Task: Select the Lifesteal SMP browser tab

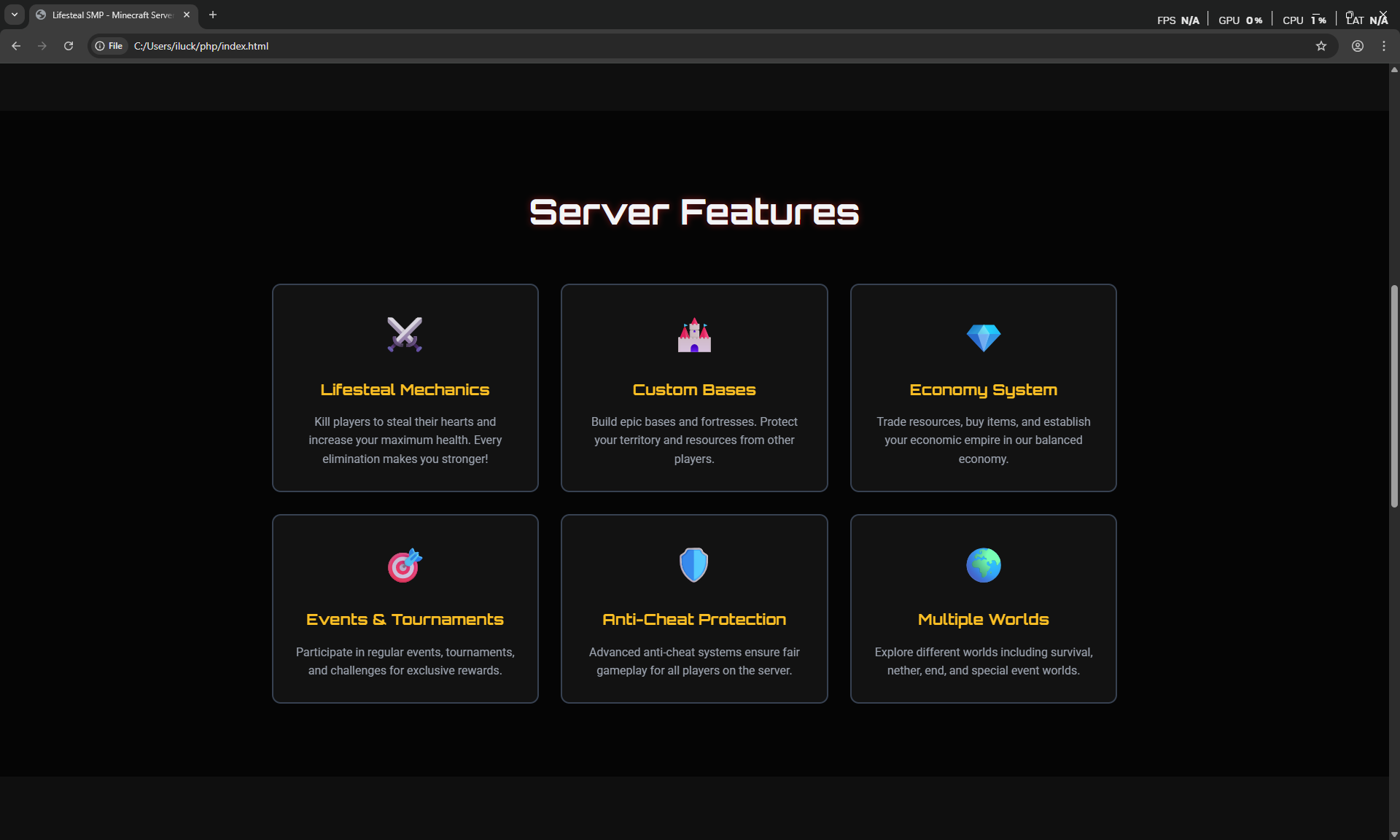Action: [111, 15]
